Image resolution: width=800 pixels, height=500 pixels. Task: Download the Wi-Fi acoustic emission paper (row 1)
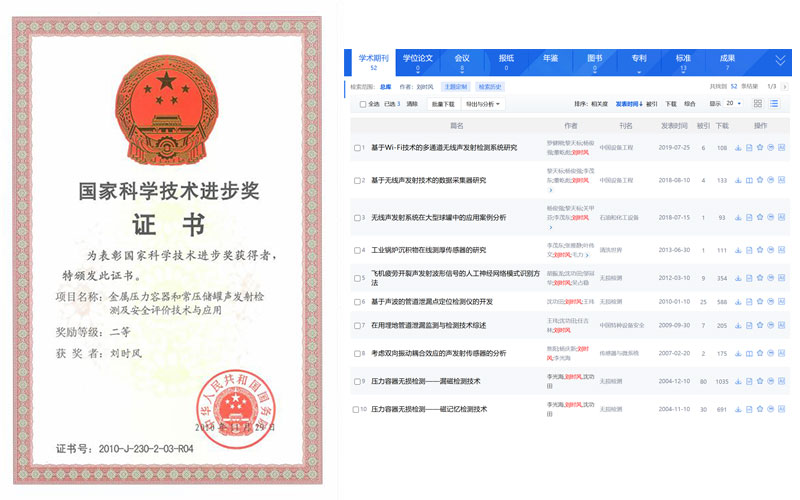(x=738, y=148)
